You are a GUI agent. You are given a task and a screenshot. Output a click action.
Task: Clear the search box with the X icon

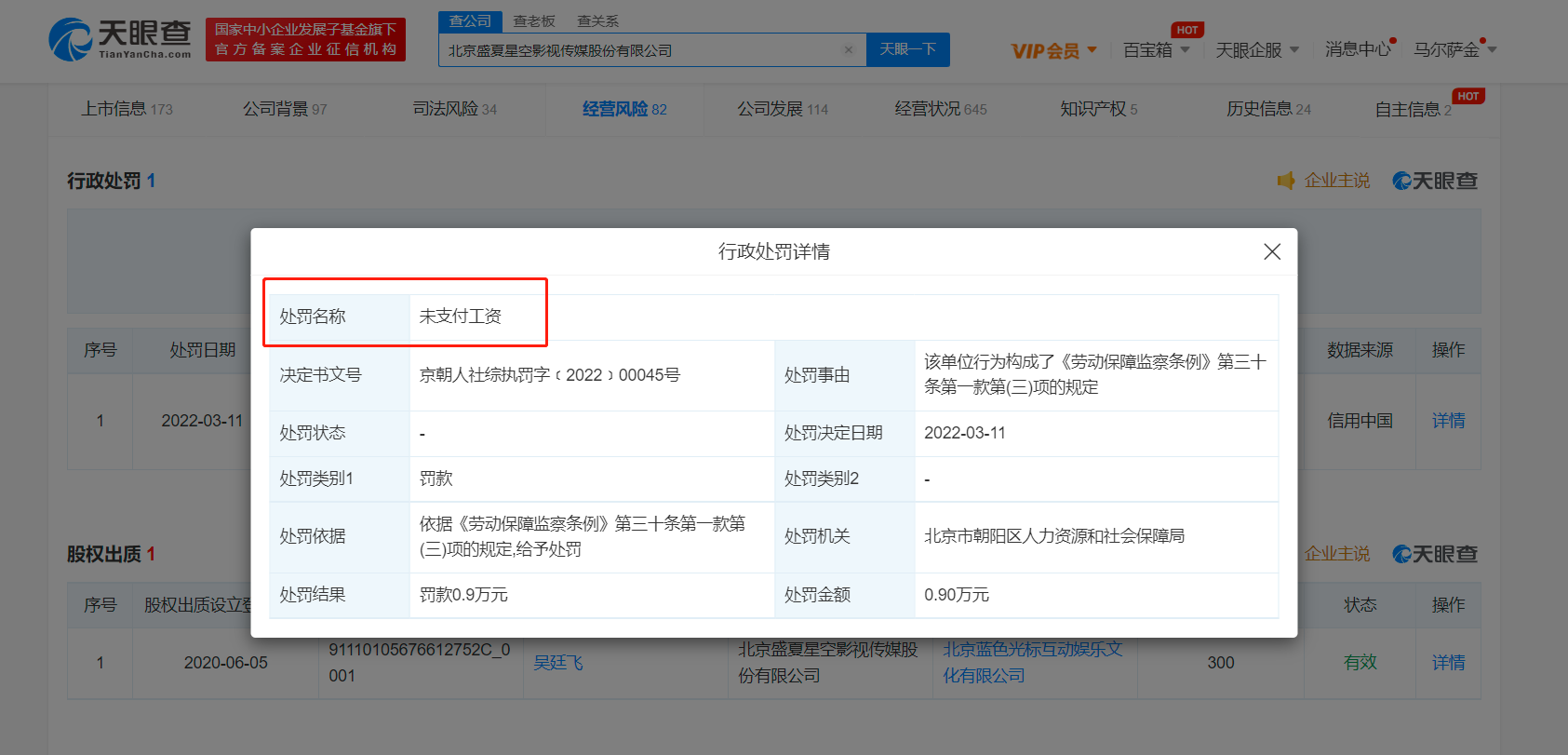click(849, 50)
